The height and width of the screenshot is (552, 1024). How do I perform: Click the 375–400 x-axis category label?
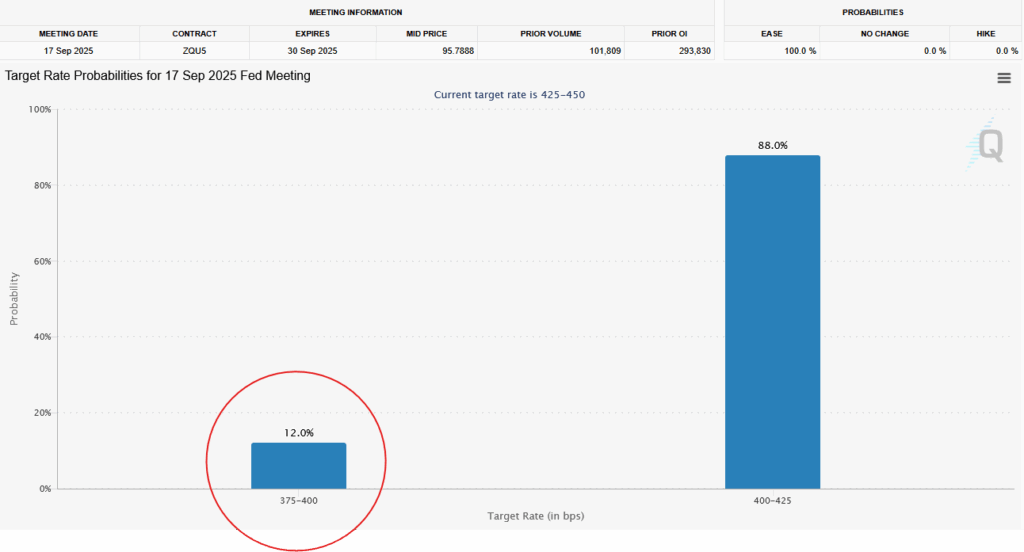point(298,500)
